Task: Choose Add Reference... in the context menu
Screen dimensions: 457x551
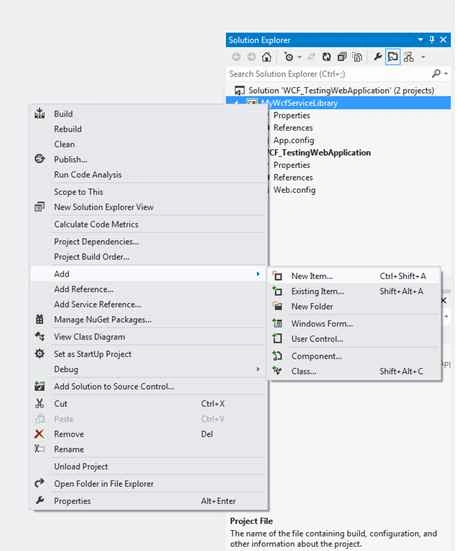Action: click(84, 289)
